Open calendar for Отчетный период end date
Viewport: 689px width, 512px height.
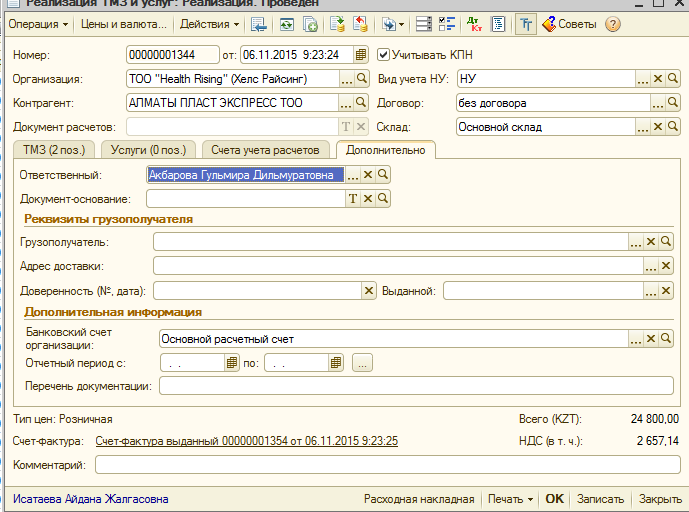click(x=336, y=363)
